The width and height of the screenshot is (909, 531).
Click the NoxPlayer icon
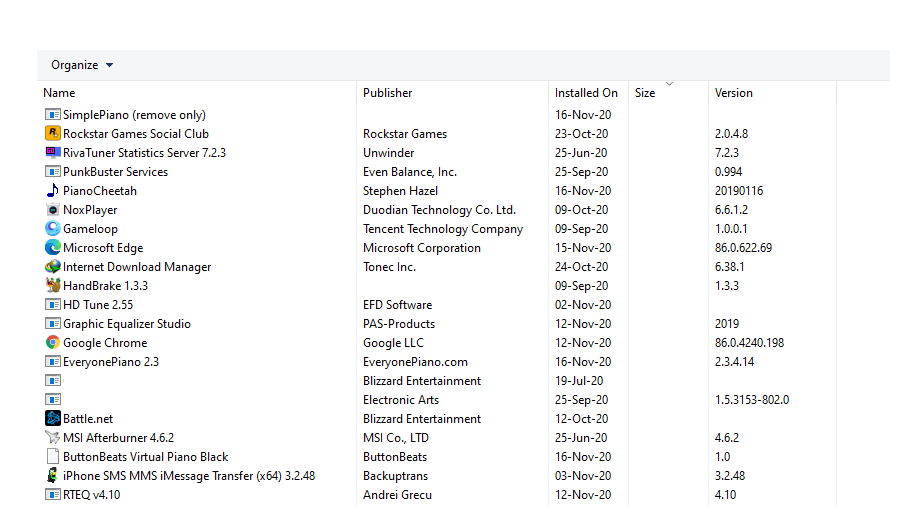coord(53,210)
